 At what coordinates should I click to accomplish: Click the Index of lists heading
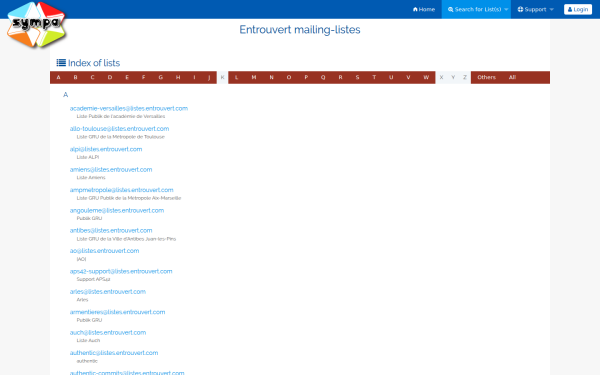pos(94,63)
